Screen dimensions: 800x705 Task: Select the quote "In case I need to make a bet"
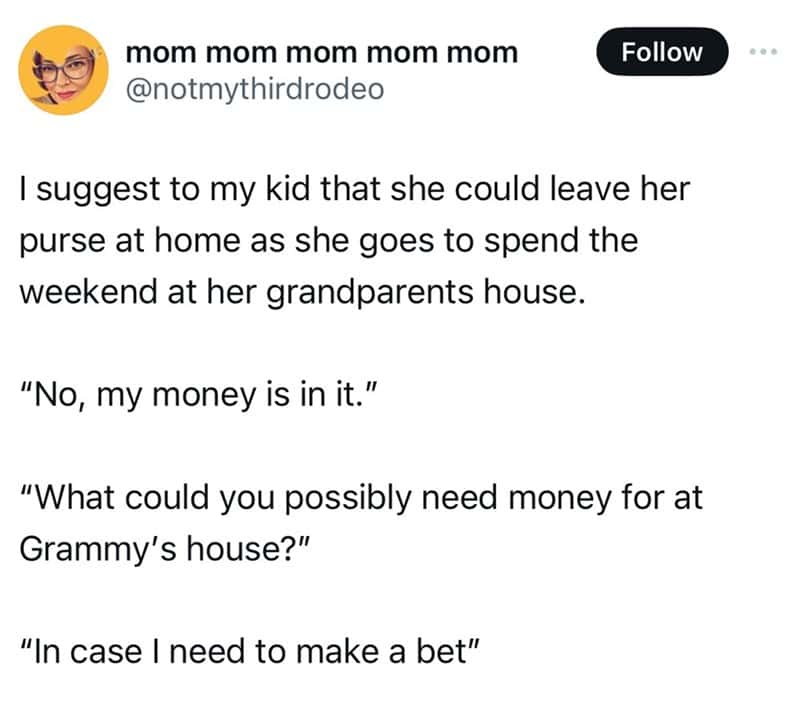click(x=250, y=652)
